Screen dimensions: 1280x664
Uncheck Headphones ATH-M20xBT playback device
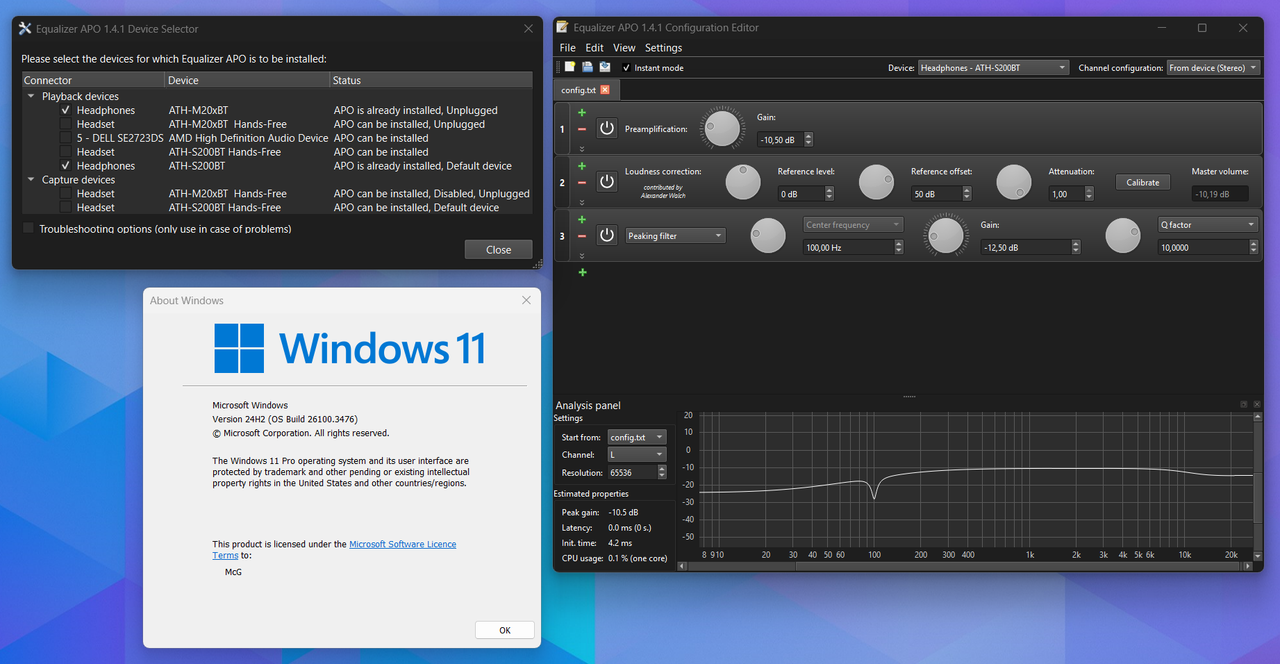(66, 110)
